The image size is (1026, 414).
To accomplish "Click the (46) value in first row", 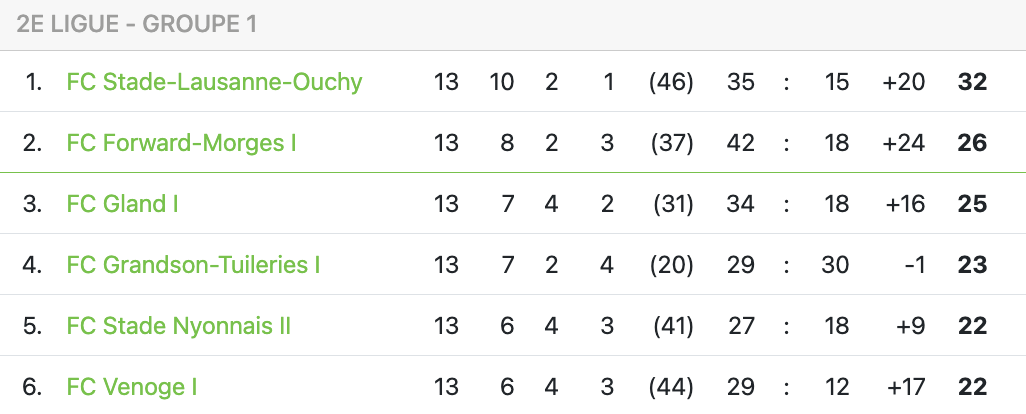I will point(671,82).
